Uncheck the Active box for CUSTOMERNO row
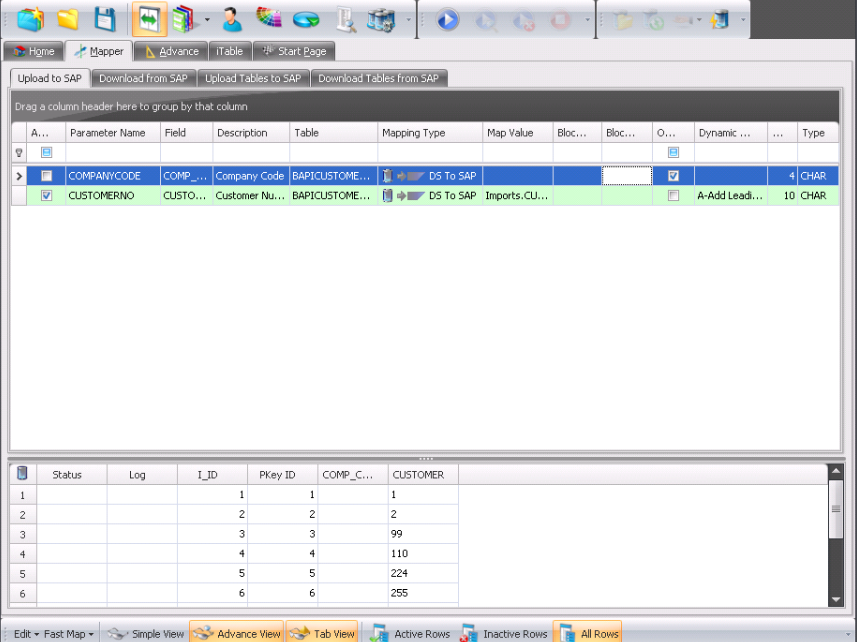The image size is (857, 642). tap(46, 196)
